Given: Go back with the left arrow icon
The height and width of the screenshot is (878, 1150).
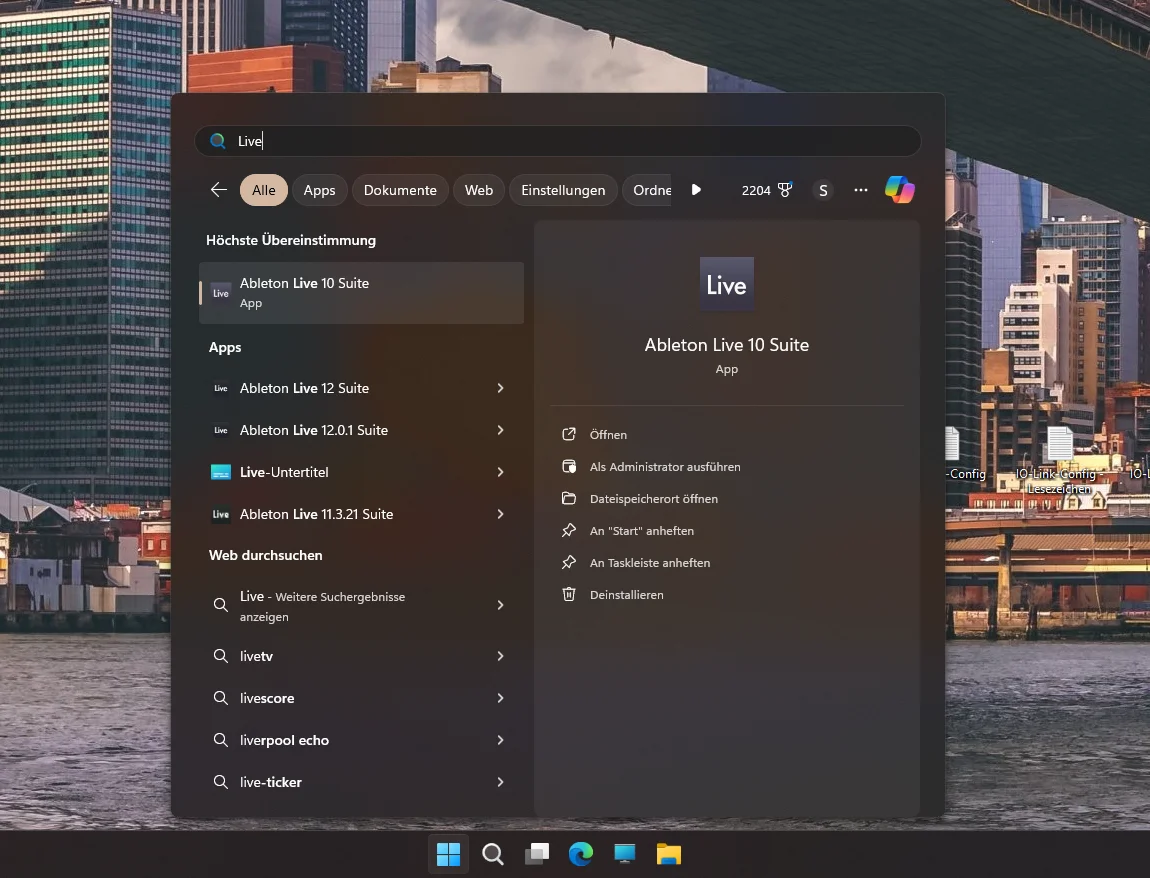Looking at the screenshot, I should [219, 190].
